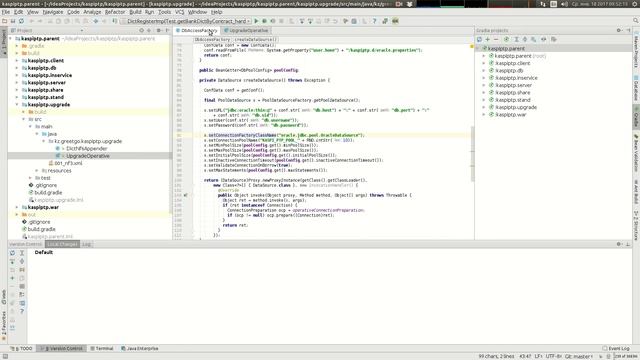Click the sound volume tray icon
Viewport: 640px width, 360px height.
click(564, 4)
